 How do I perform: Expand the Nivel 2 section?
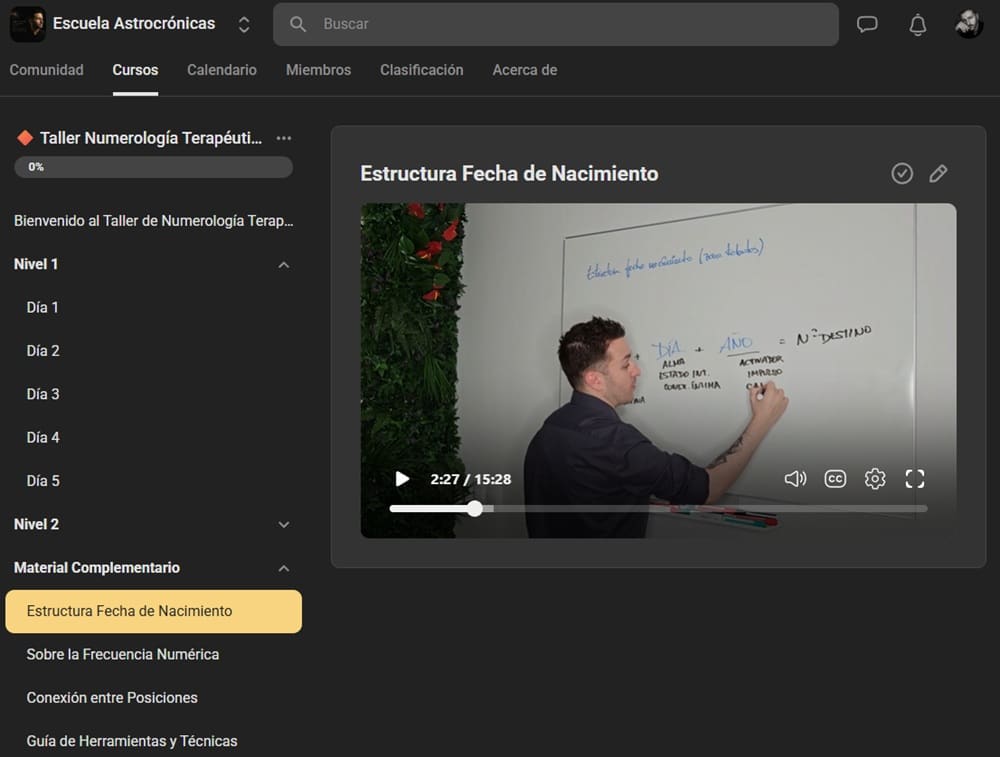pyautogui.click(x=284, y=525)
